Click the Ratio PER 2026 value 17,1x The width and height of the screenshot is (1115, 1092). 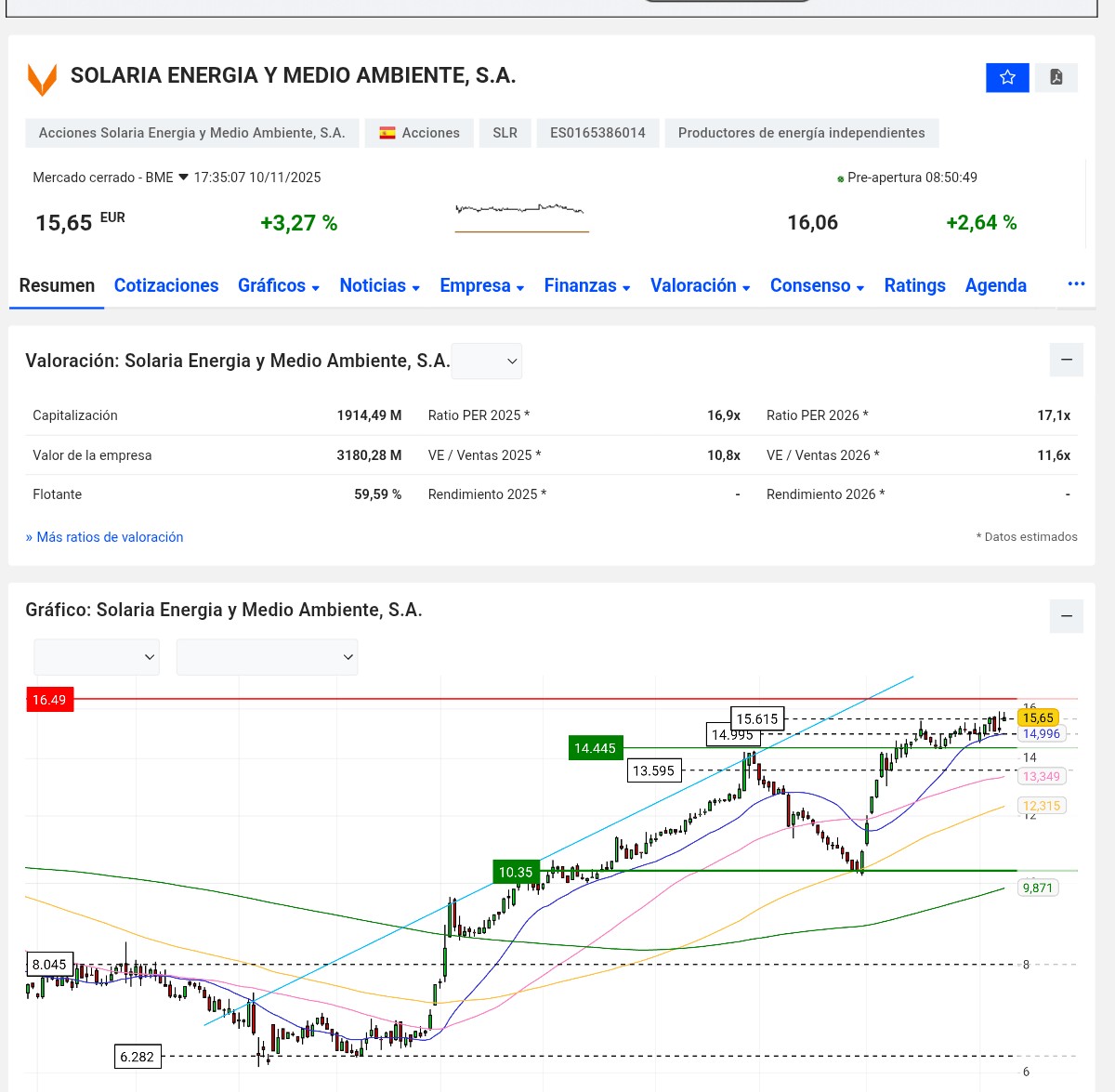coord(1054,415)
